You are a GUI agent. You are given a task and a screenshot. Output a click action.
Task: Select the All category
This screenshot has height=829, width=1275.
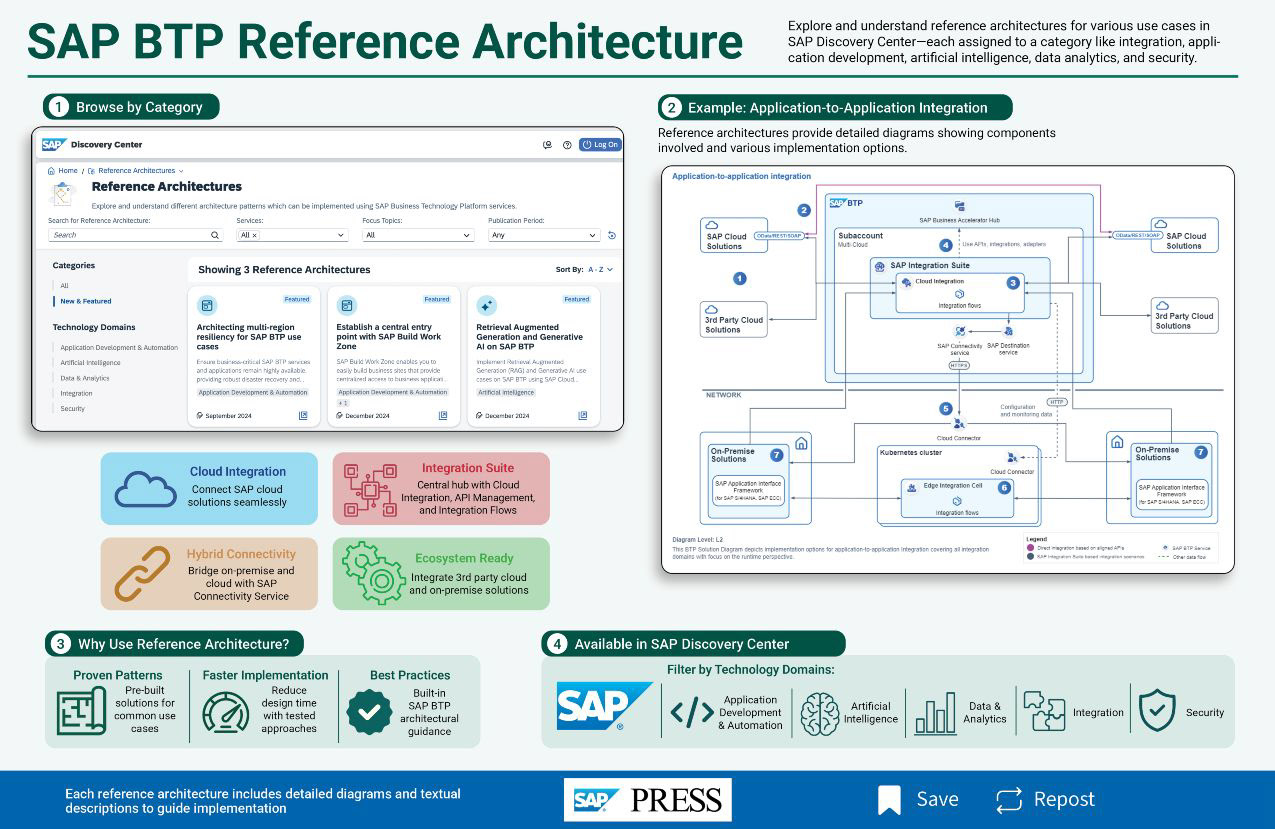click(x=64, y=286)
